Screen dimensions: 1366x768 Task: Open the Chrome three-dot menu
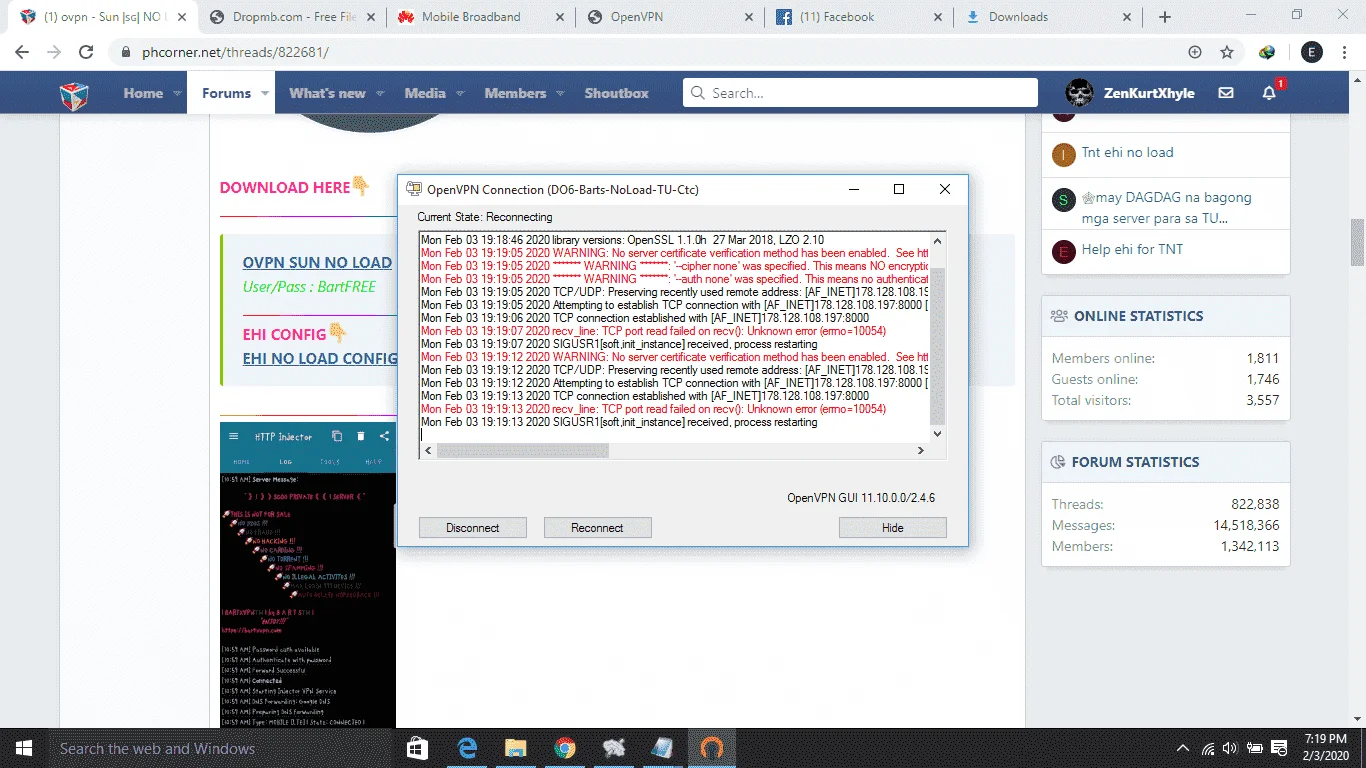[x=1346, y=52]
